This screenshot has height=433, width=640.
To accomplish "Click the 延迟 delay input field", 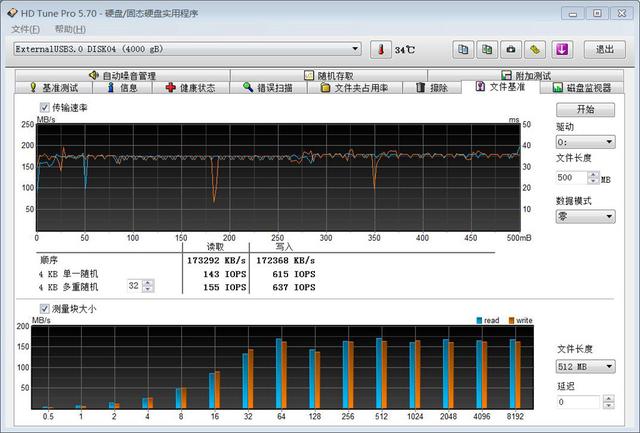I will (579, 402).
